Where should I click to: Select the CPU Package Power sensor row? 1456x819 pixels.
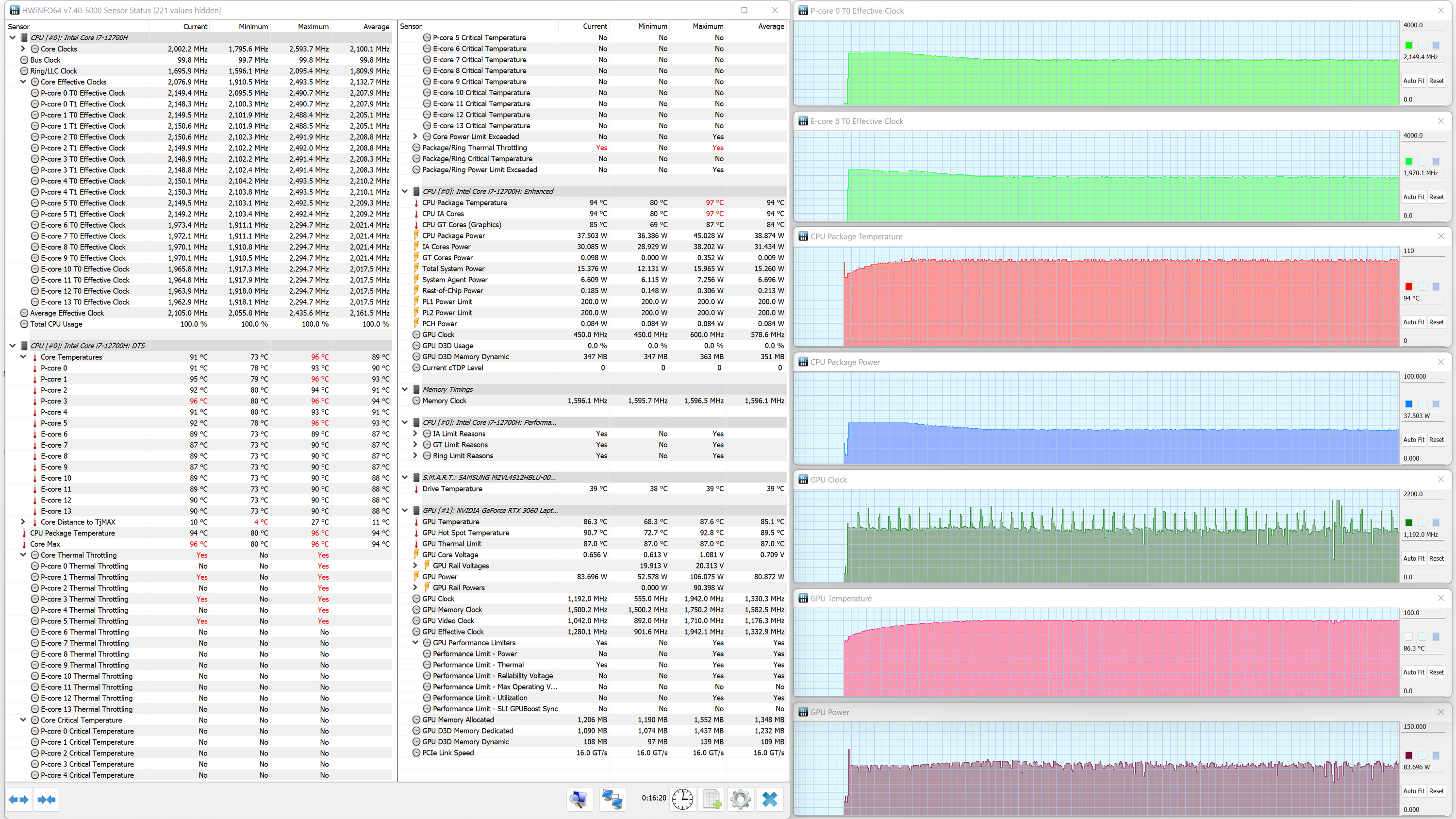(453, 235)
